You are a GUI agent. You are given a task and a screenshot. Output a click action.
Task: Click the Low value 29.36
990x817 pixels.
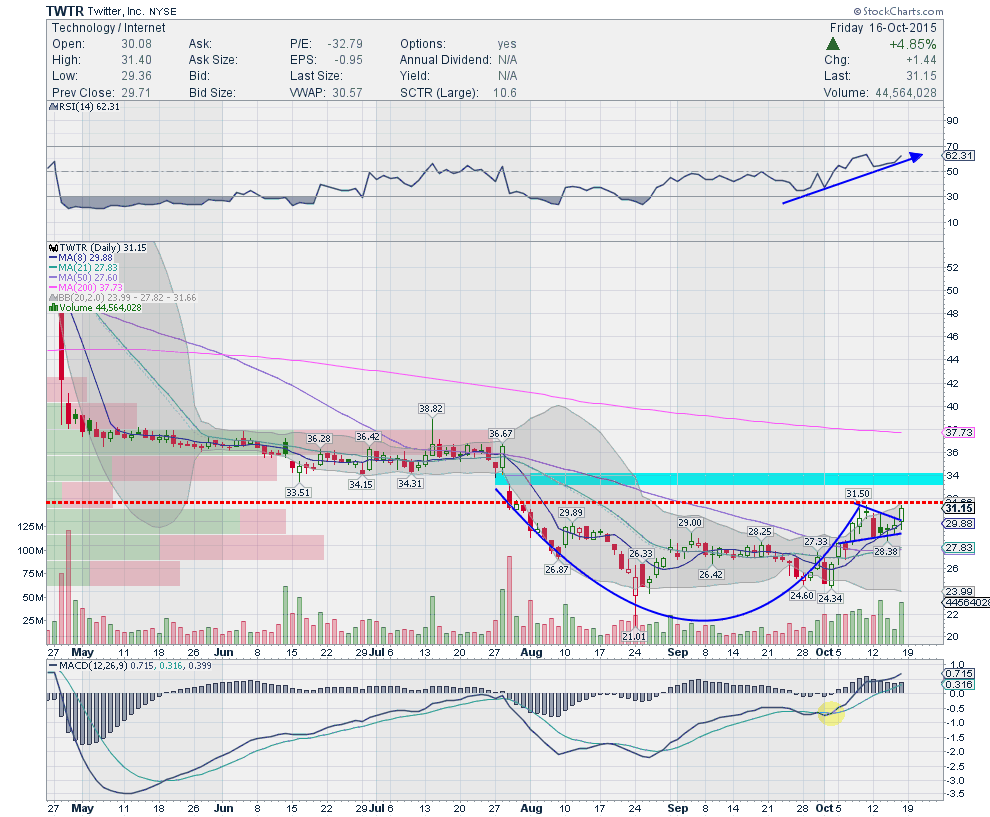pyautogui.click(x=136, y=76)
